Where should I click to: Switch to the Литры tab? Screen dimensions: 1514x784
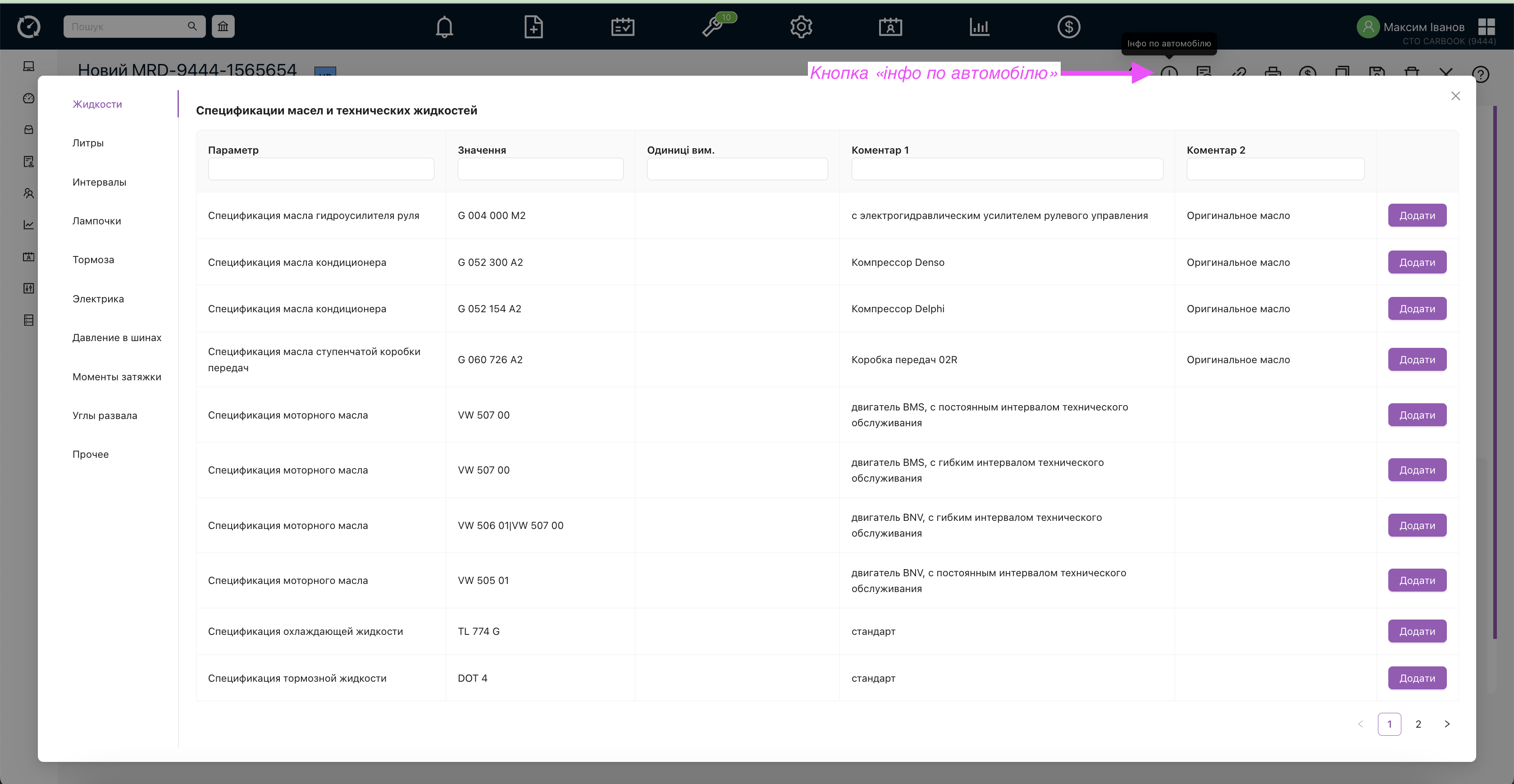pos(88,143)
